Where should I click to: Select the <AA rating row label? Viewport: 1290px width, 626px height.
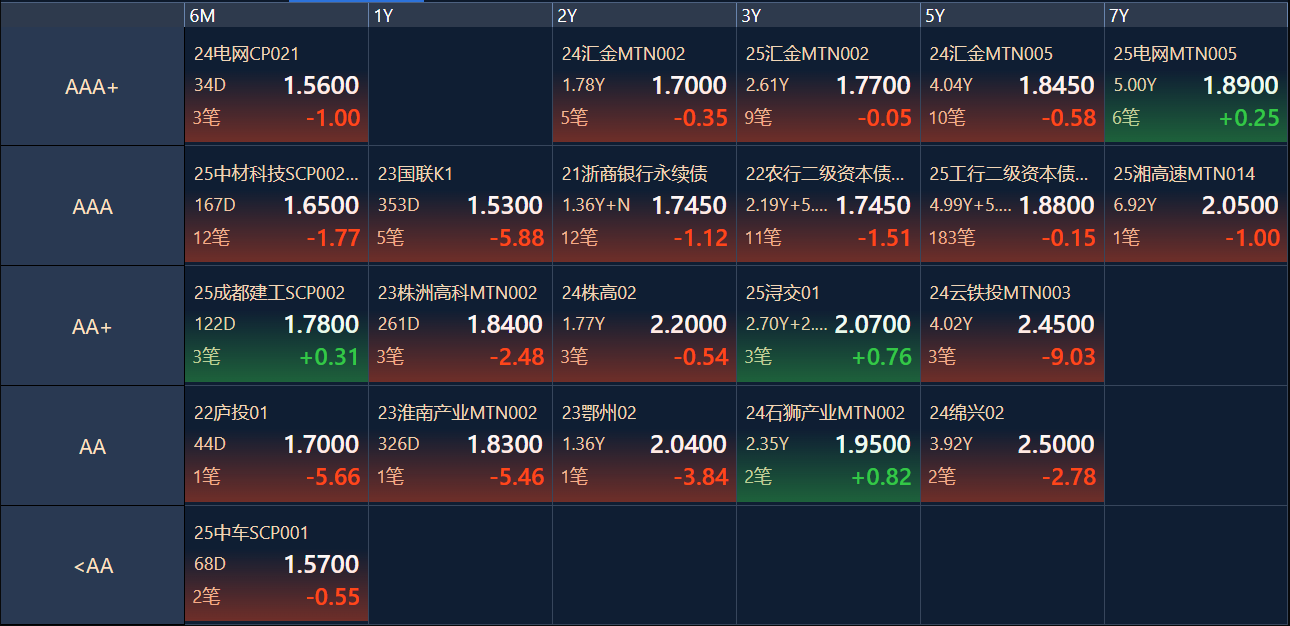tap(92, 566)
